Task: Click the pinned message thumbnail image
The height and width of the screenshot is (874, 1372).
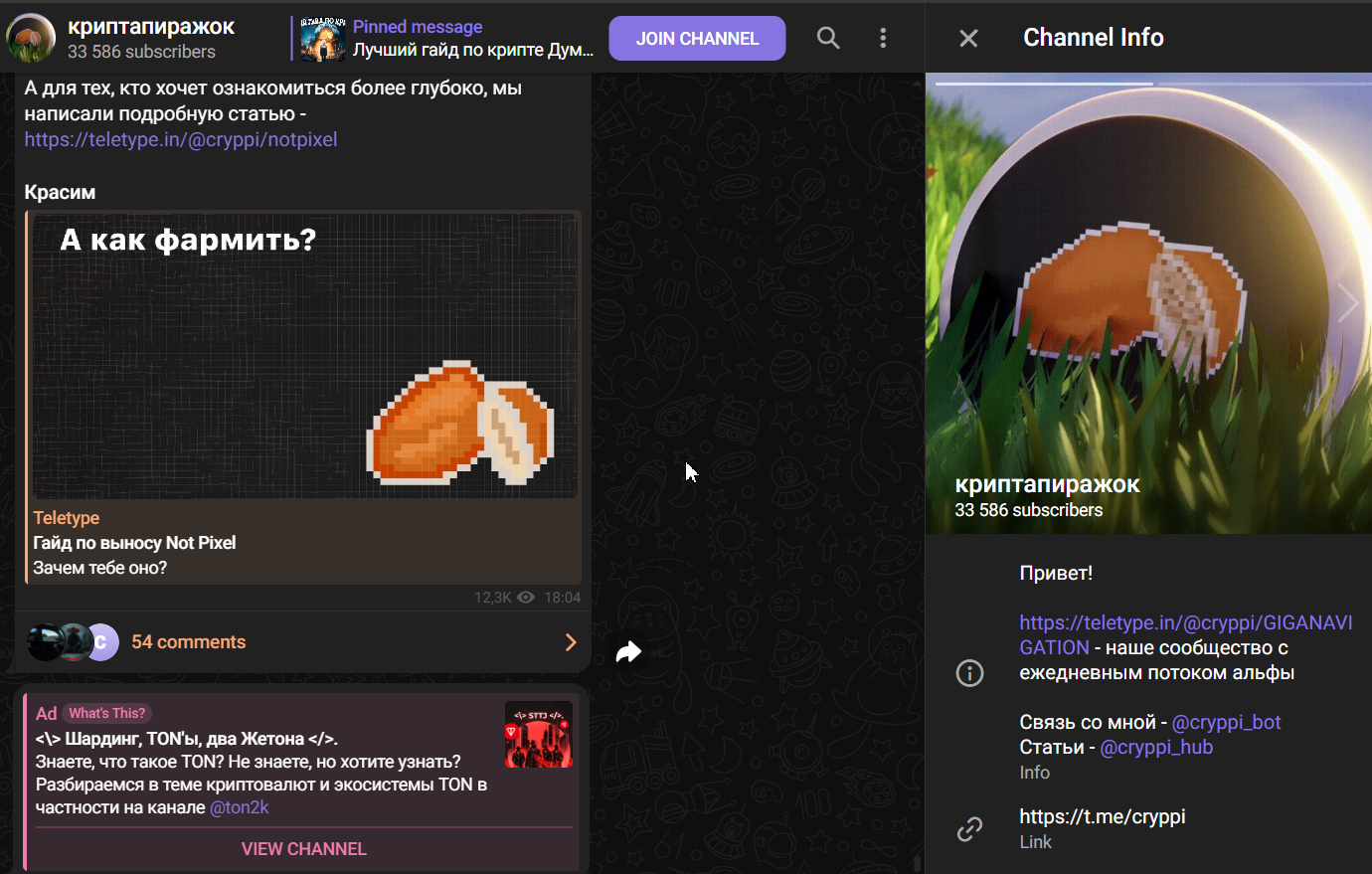Action: pos(323,39)
